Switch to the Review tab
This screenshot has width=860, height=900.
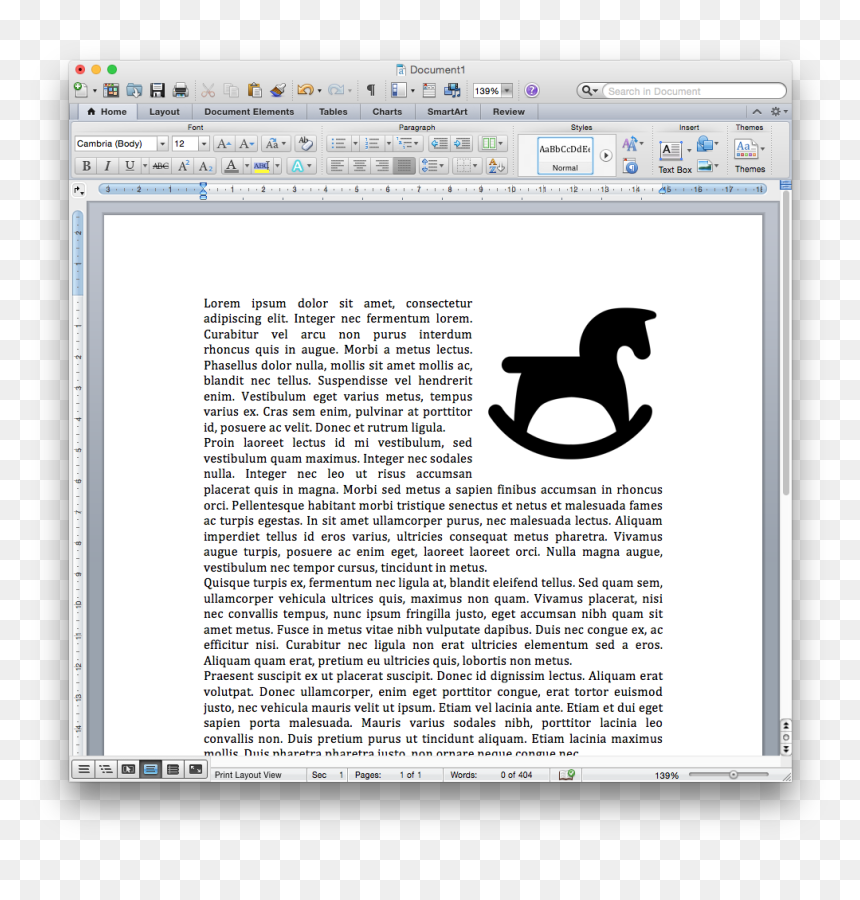[x=509, y=112]
